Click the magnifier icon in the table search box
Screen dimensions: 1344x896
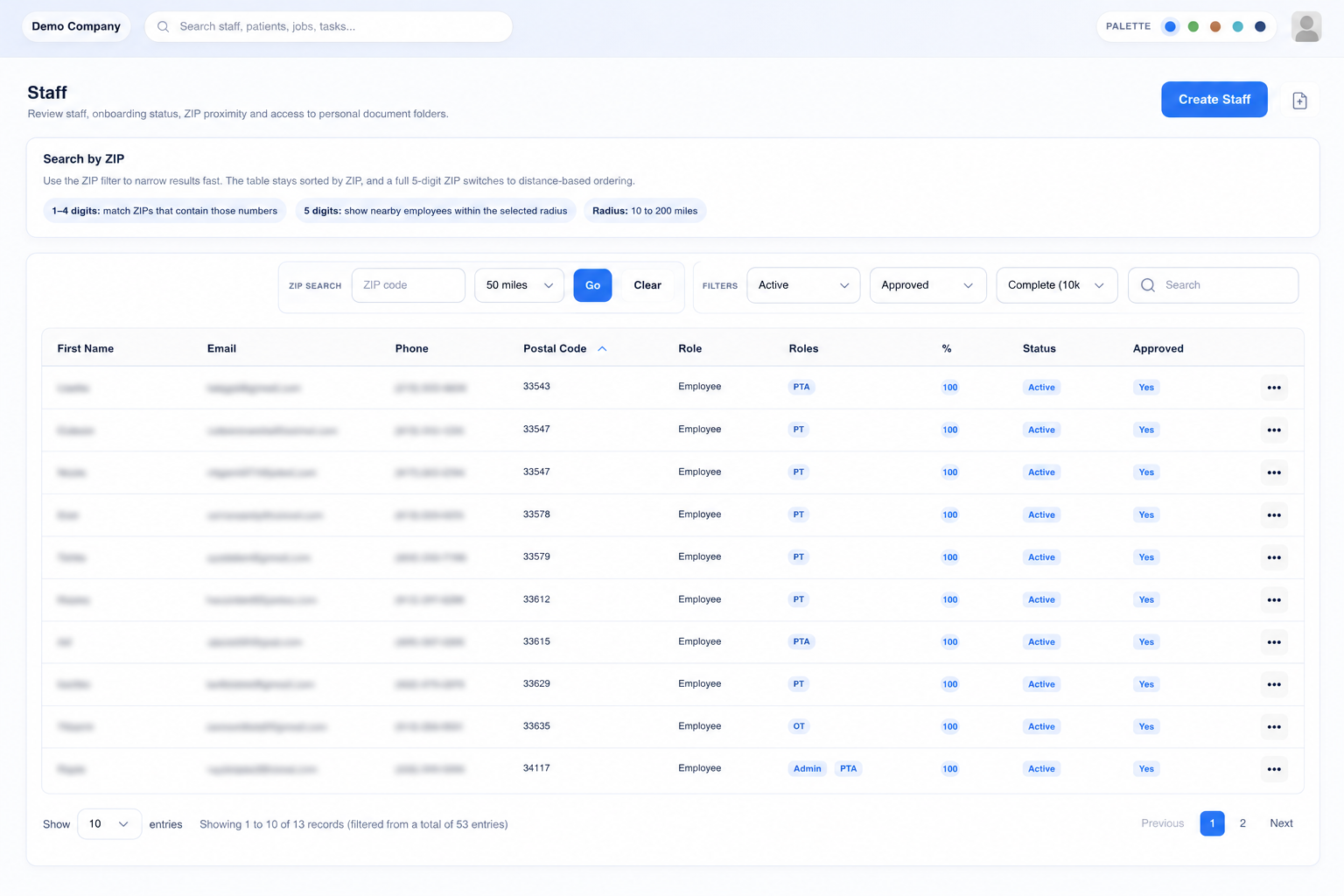coord(1148,285)
